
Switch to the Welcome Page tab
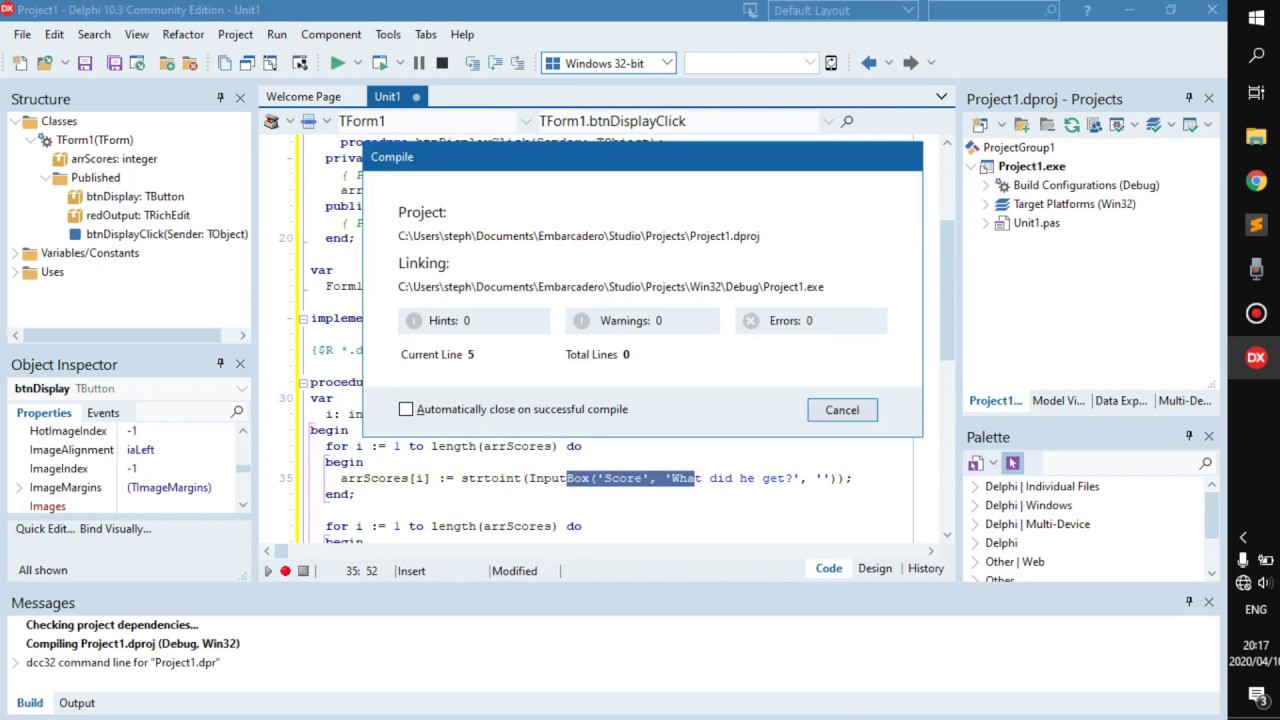pyautogui.click(x=303, y=97)
